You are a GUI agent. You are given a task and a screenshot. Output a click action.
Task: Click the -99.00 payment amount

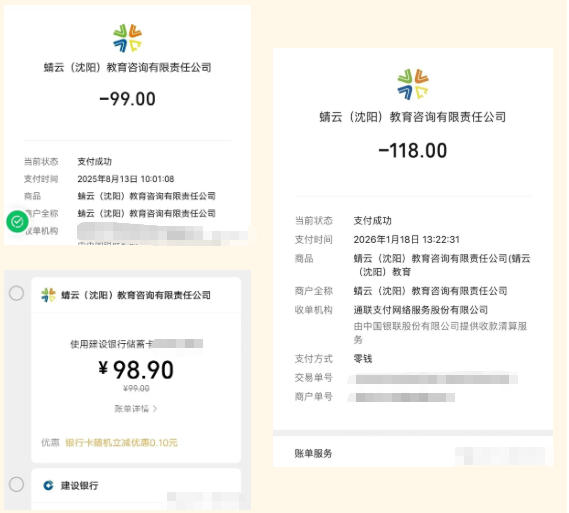(127, 99)
